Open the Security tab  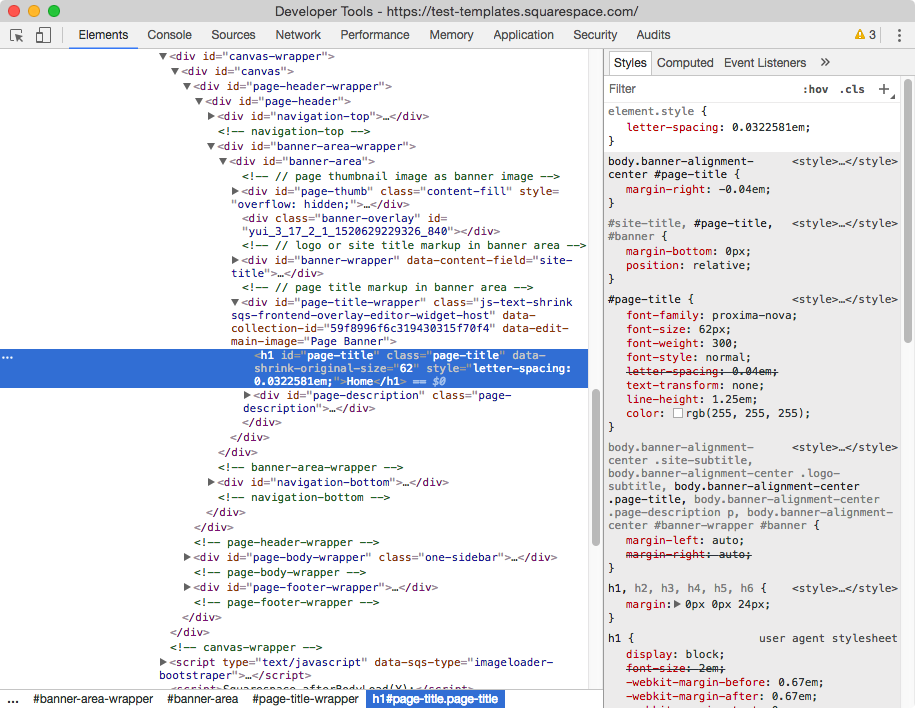point(595,35)
